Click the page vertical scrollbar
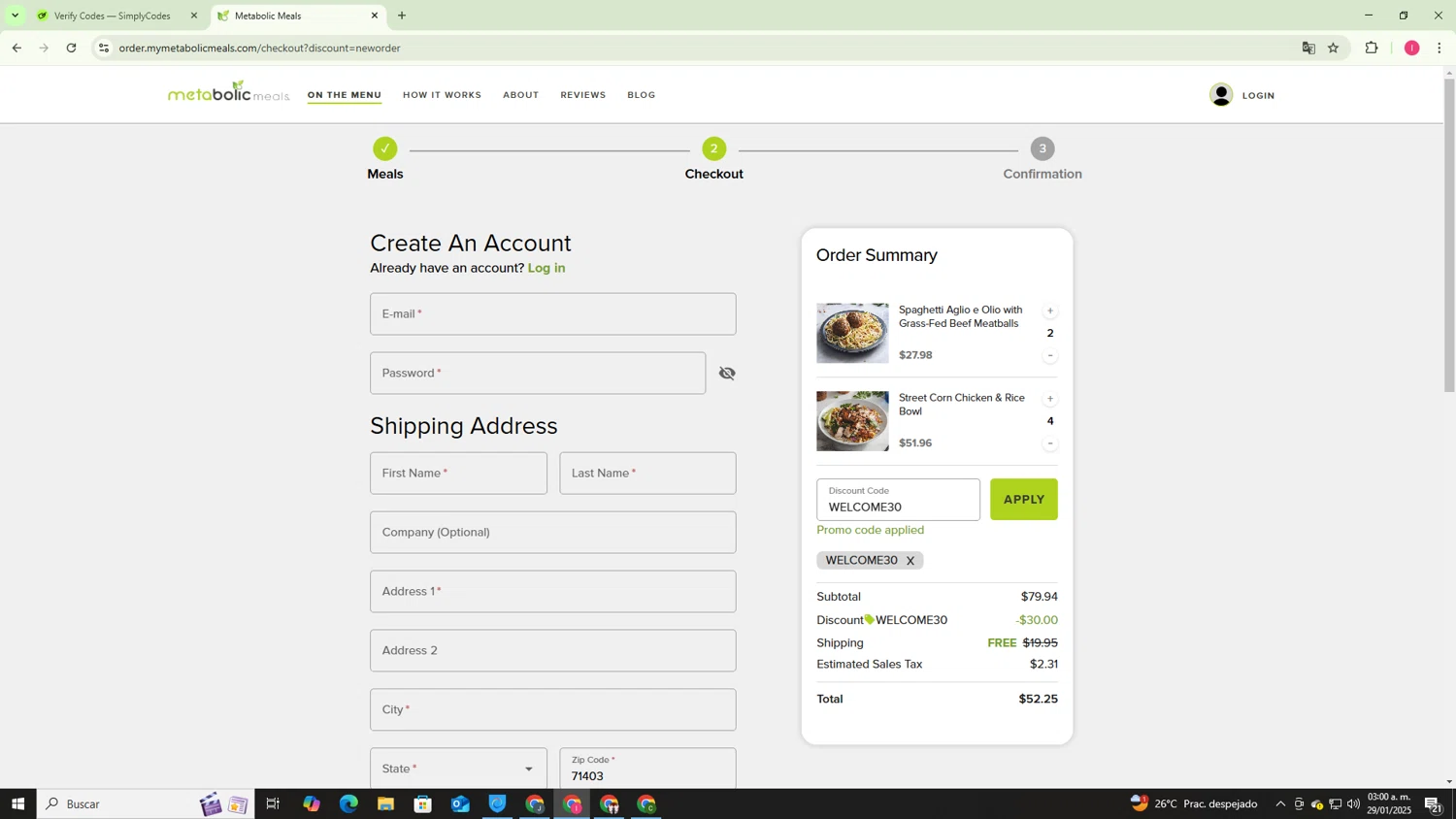This screenshot has height=819, width=1456. (x=1449, y=233)
